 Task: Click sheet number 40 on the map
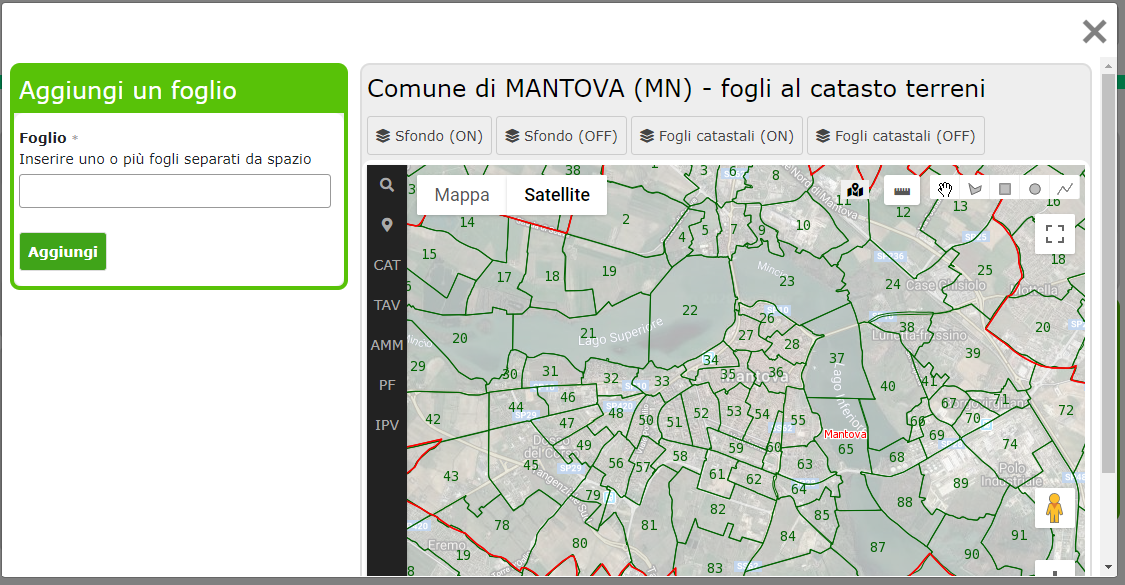(888, 386)
